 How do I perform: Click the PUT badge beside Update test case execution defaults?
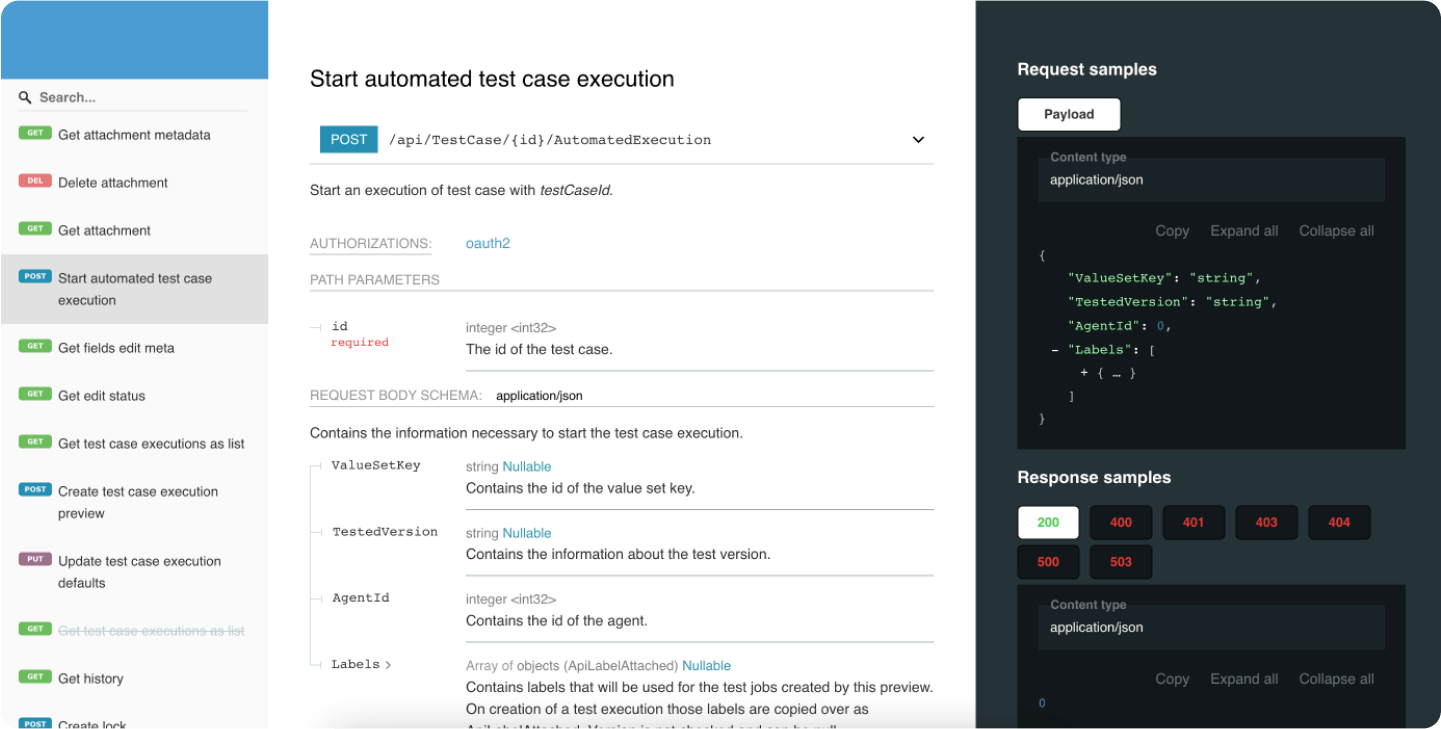(x=33, y=561)
